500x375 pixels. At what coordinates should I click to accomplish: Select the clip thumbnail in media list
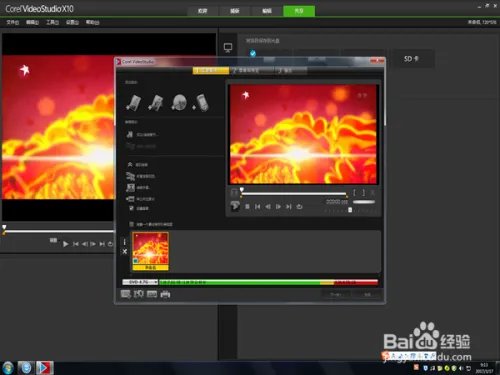[x=150, y=251]
